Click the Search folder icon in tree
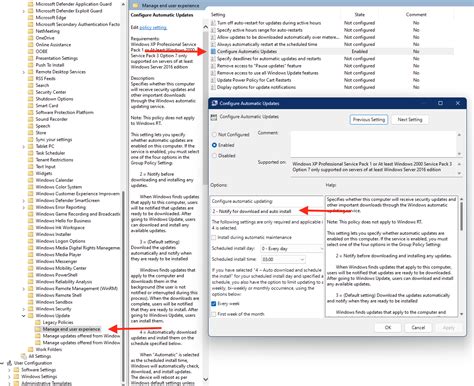474x386 pixels. (x=30, y=85)
